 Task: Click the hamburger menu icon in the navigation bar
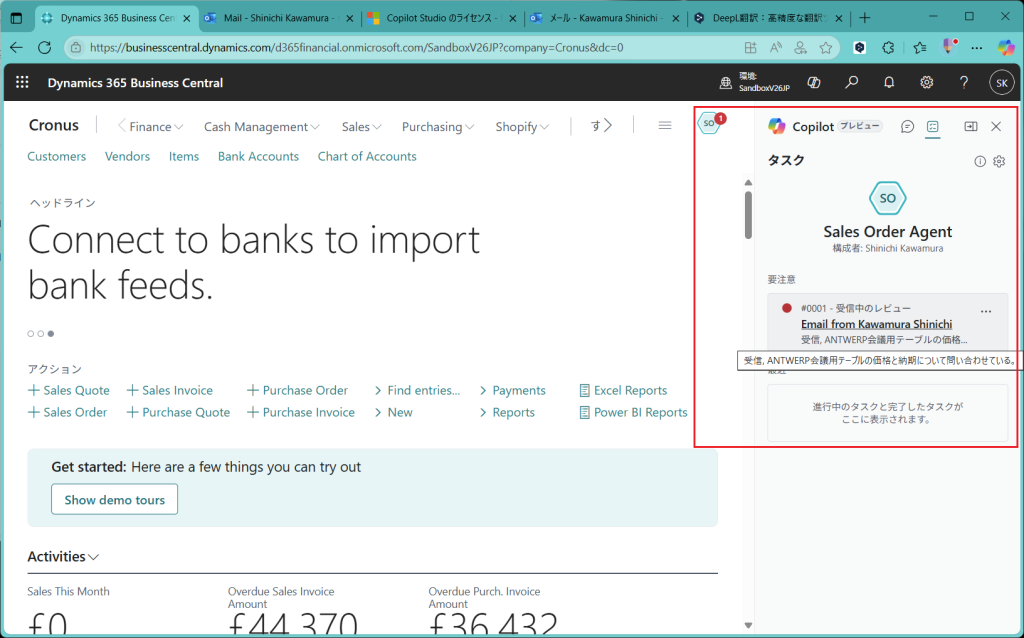point(665,125)
